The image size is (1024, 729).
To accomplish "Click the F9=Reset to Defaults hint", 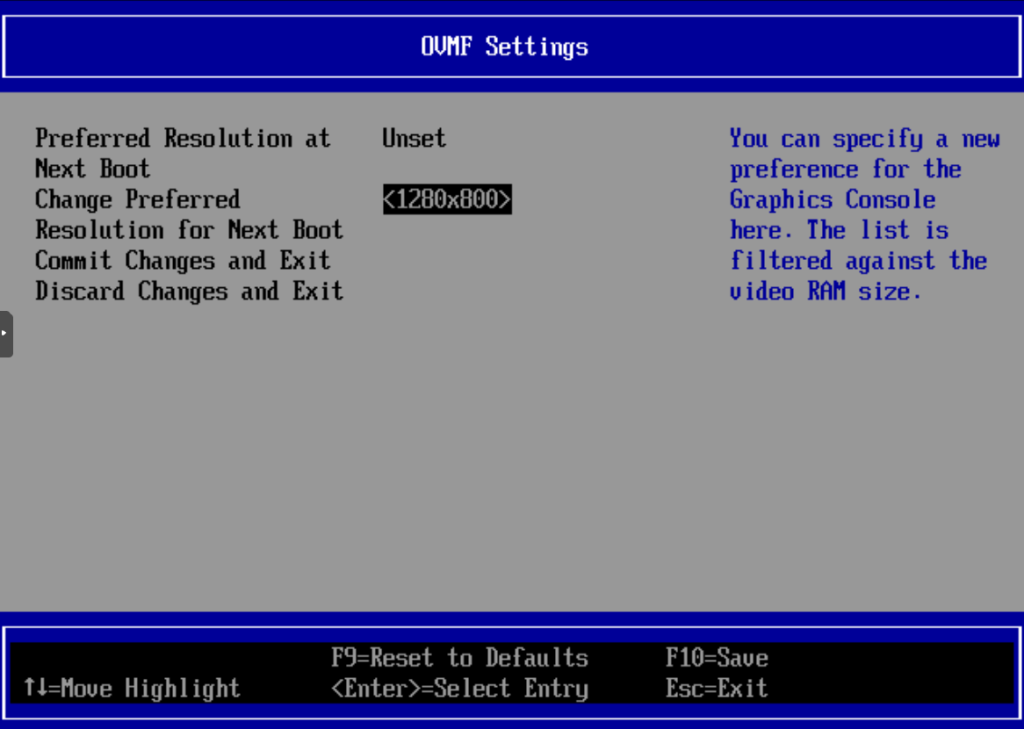I will click(460, 658).
